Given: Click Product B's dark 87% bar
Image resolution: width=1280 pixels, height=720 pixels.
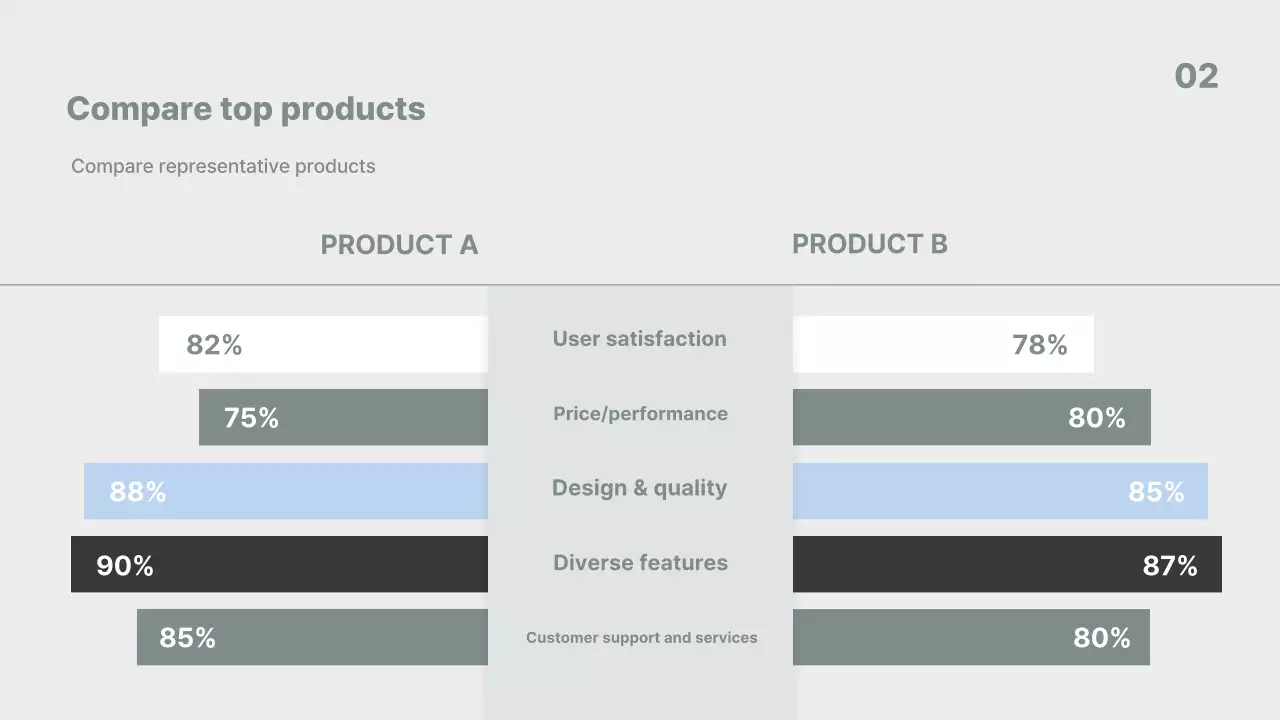Looking at the screenshot, I should (1007, 564).
